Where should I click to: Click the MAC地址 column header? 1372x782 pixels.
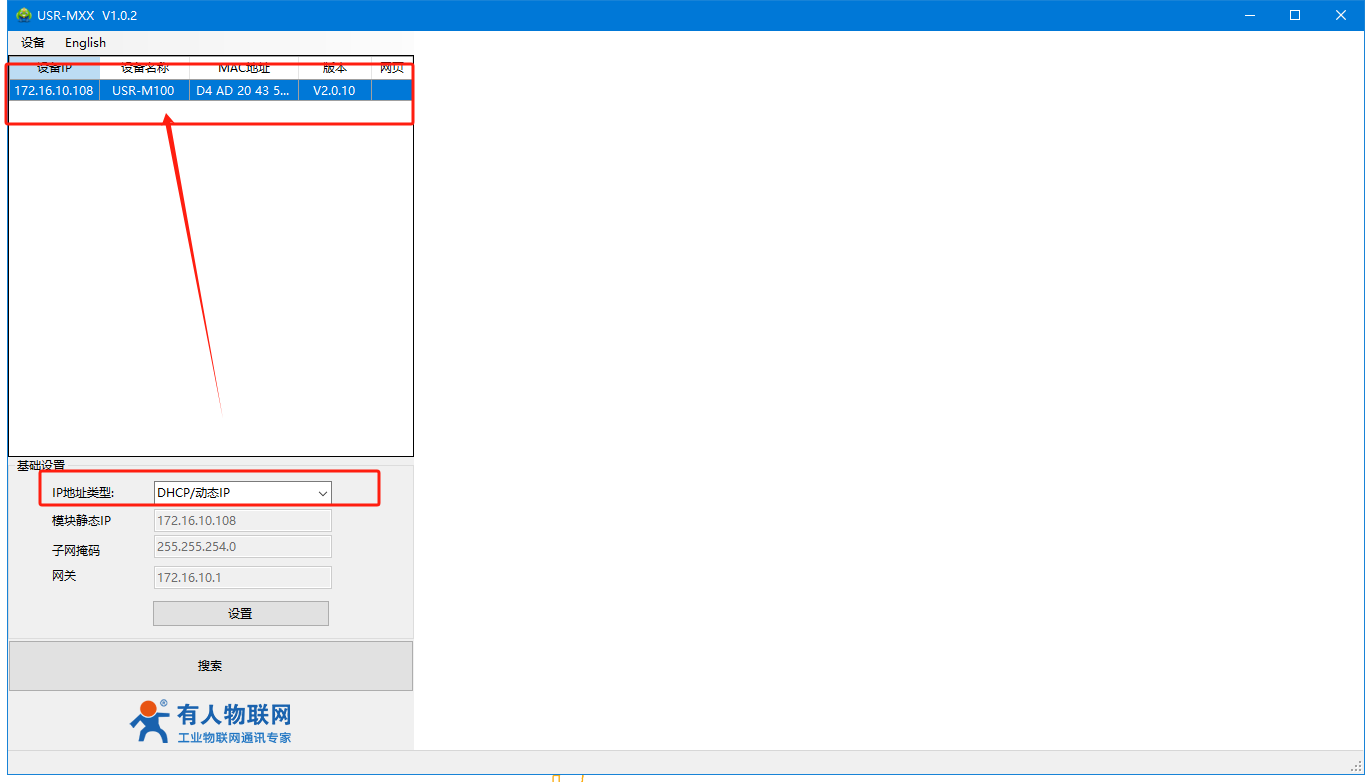[x=244, y=68]
